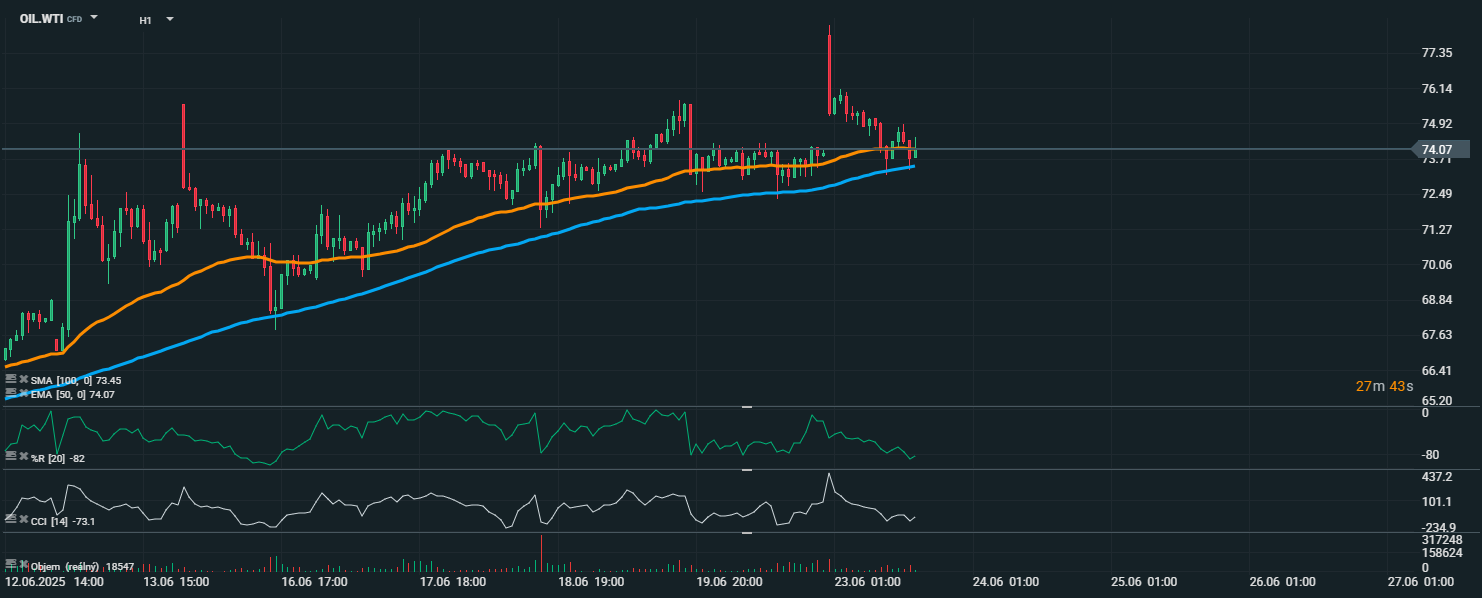Remove the Objem volume indicator
This screenshot has width=1482, height=598.
(x=23, y=565)
